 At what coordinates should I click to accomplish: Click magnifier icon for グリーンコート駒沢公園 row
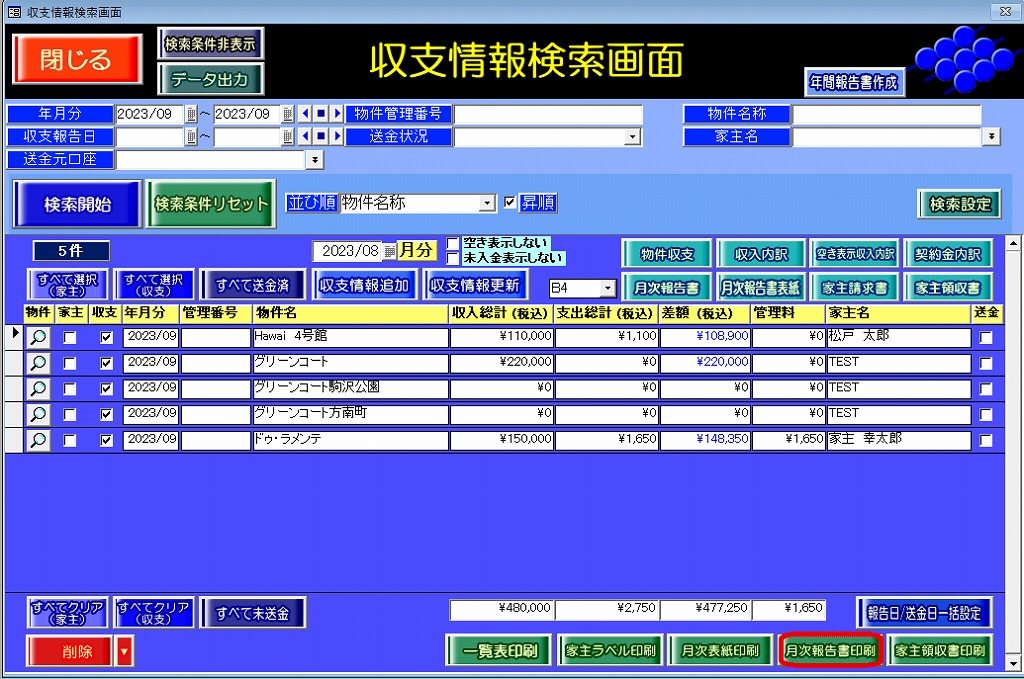(37, 388)
